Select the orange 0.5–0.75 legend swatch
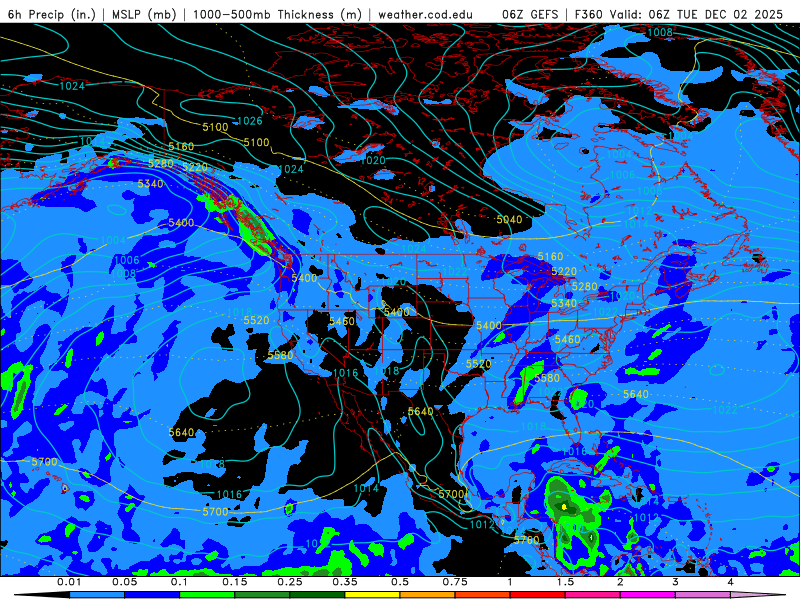This screenshot has height=600, width=800. tap(428, 595)
